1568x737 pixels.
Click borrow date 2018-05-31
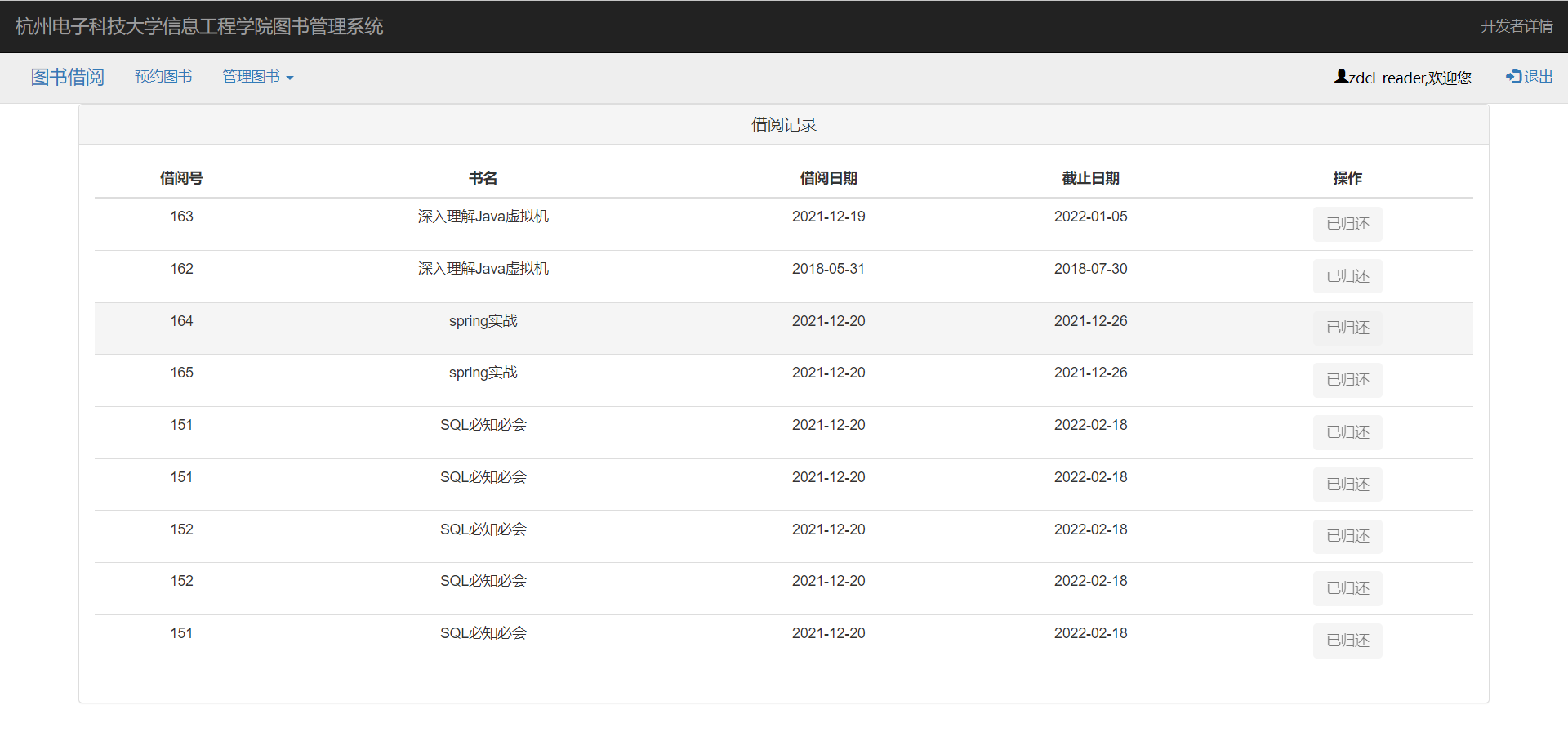[x=828, y=269]
